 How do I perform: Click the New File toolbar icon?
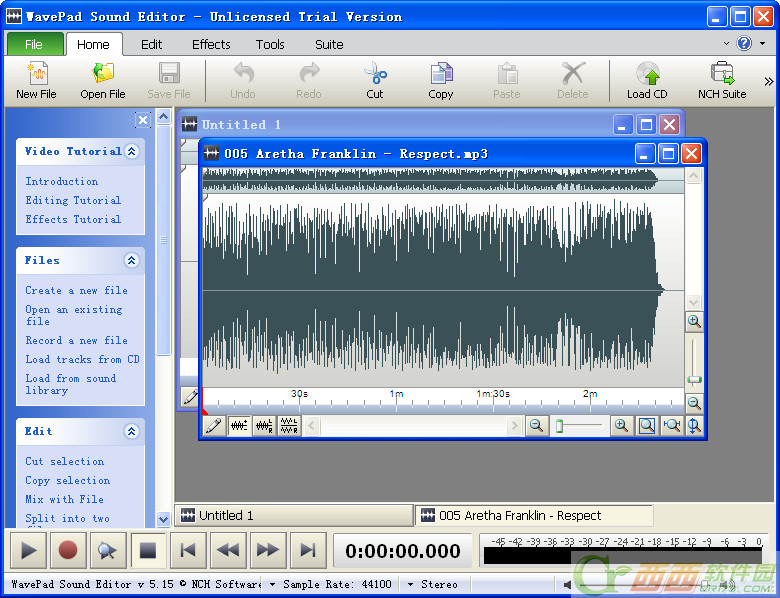[37, 81]
